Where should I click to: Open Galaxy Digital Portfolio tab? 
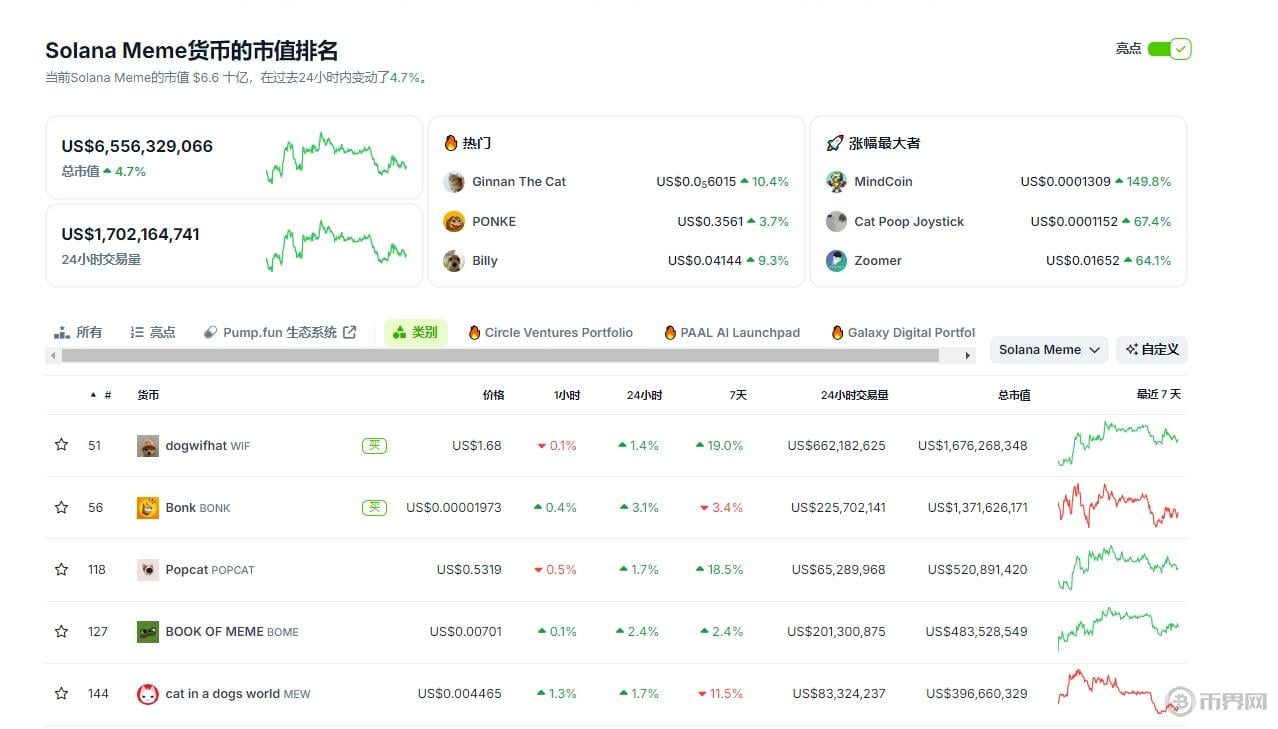point(903,332)
